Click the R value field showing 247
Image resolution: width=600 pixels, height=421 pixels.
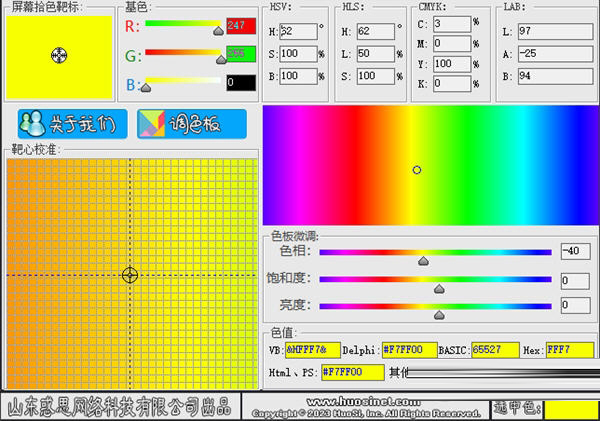pos(241,25)
